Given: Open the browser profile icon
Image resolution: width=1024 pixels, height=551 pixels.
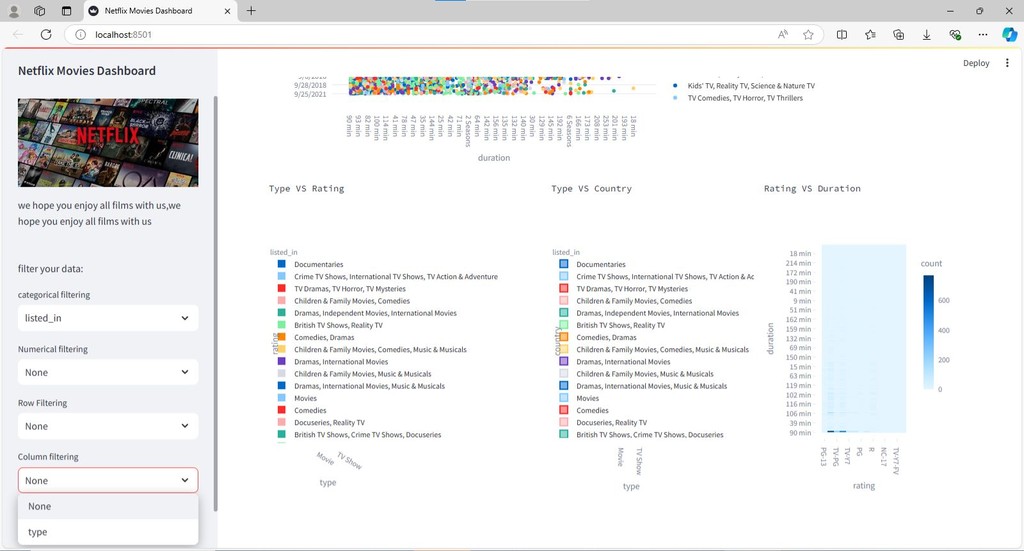Looking at the screenshot, I should point(14,11).
